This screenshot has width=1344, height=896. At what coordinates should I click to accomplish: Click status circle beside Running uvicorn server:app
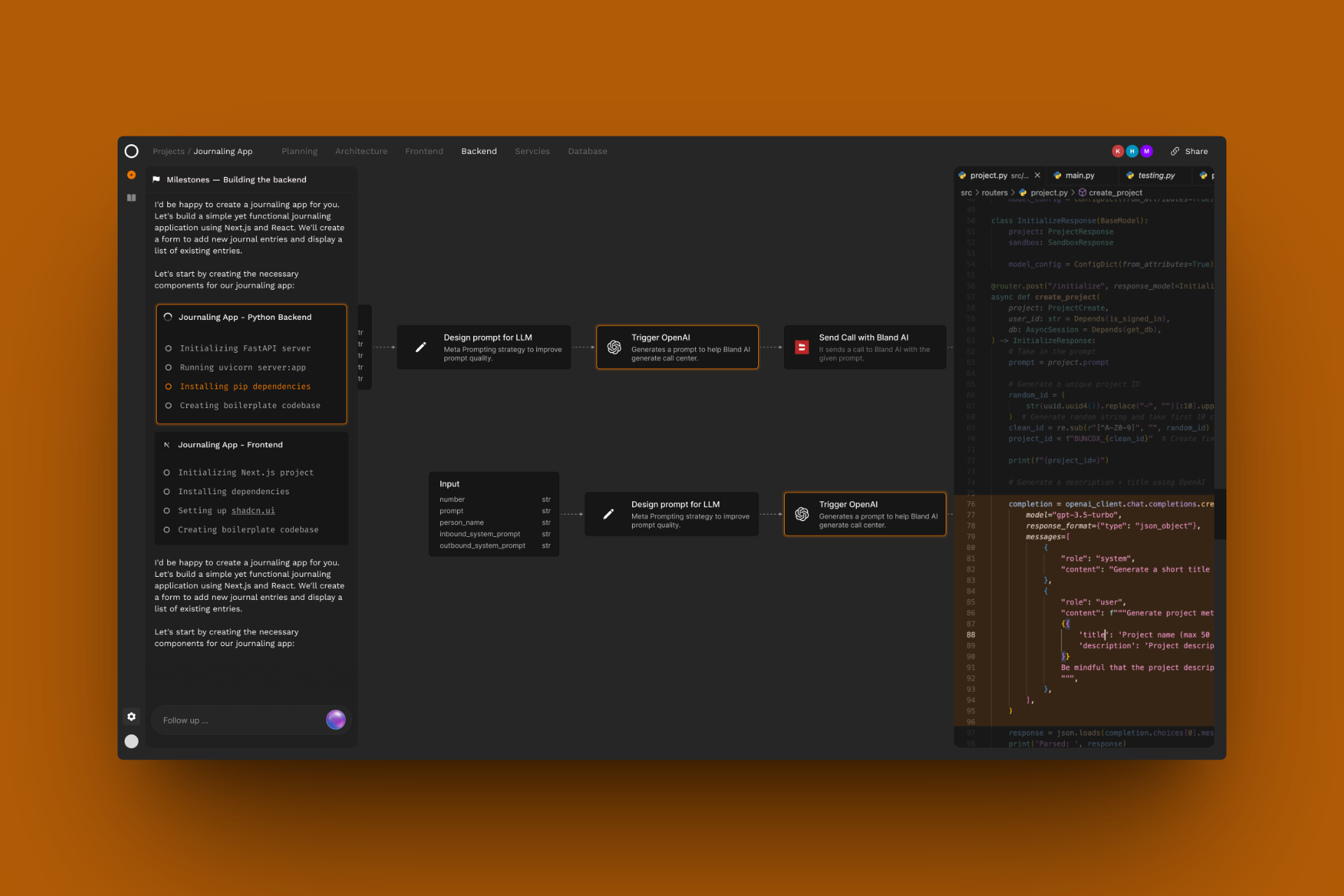coord(169,367)
